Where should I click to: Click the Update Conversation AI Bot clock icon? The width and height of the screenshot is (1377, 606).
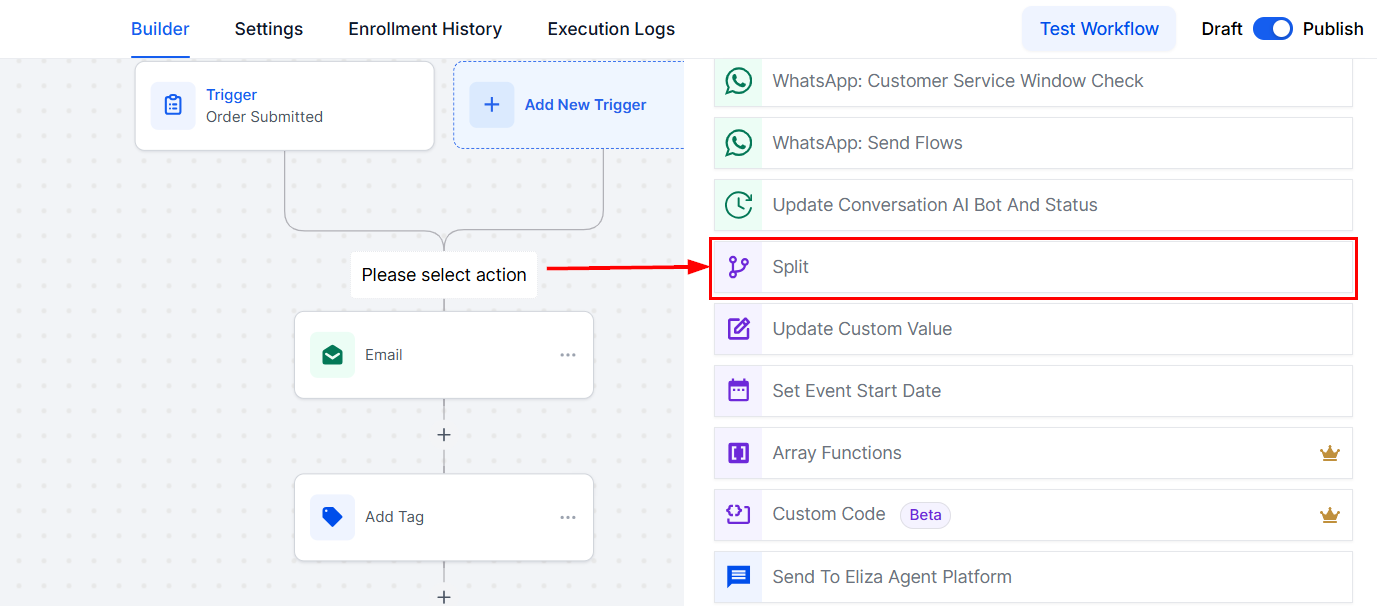coord(739,205)
